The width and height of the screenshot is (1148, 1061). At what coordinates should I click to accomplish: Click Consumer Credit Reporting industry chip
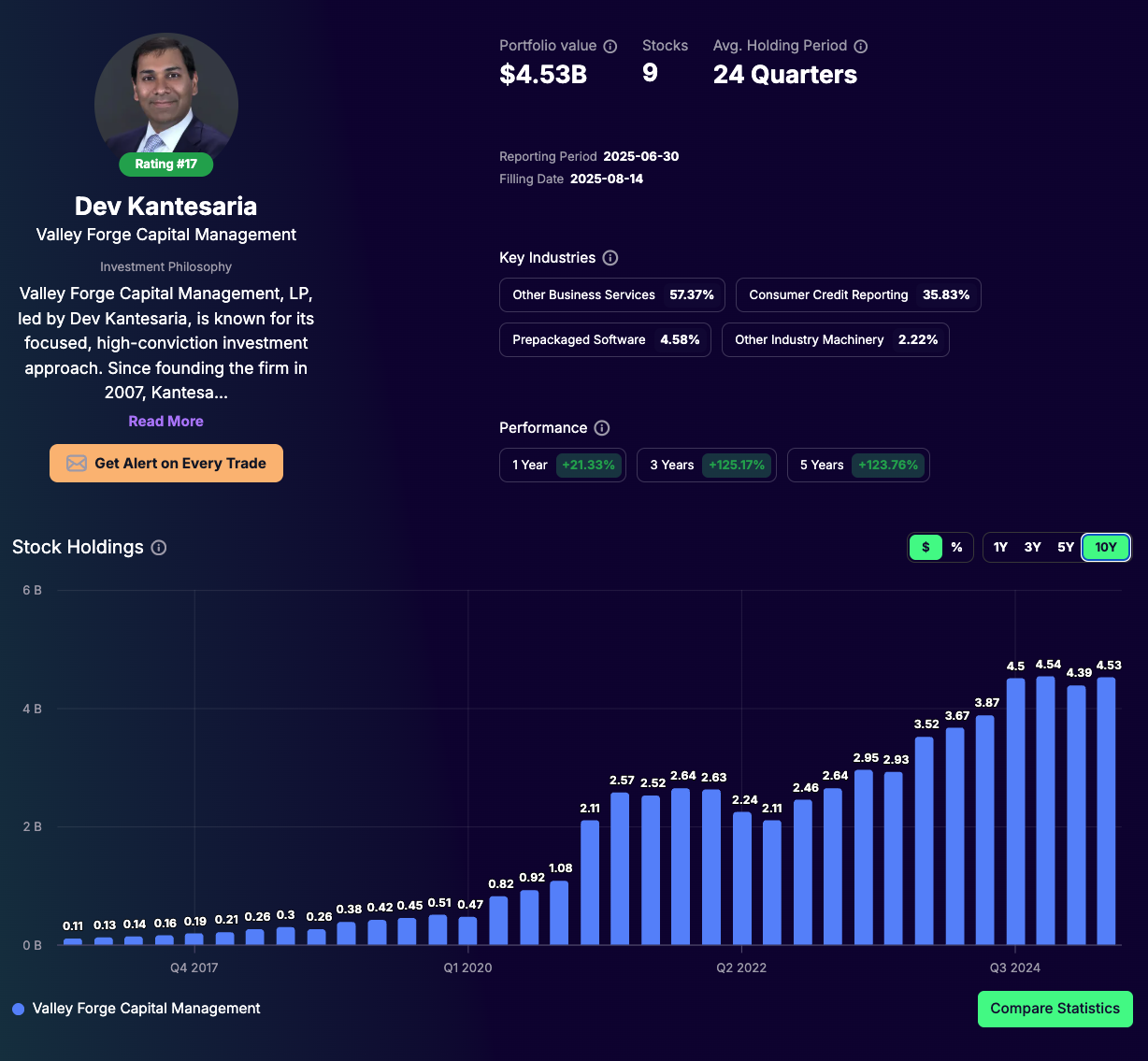[858, 294]
